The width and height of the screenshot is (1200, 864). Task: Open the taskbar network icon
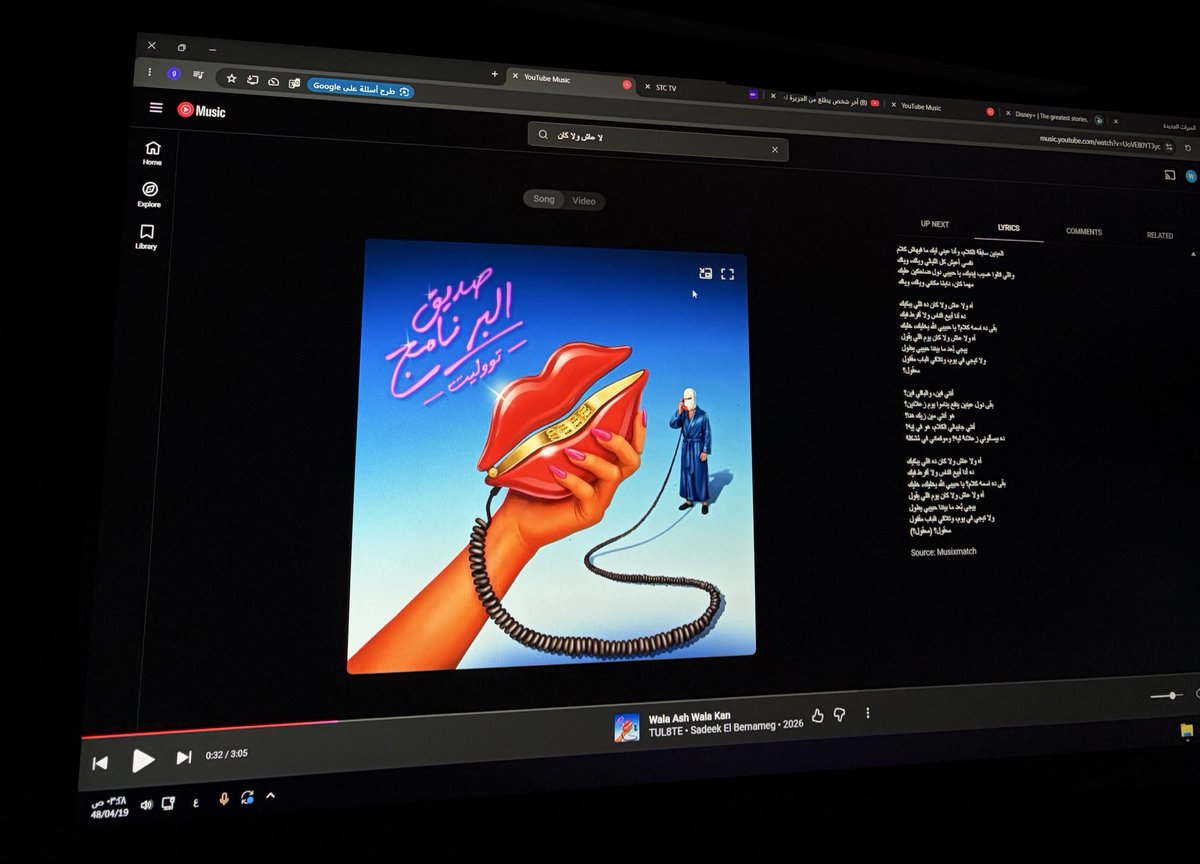[169, 803]
